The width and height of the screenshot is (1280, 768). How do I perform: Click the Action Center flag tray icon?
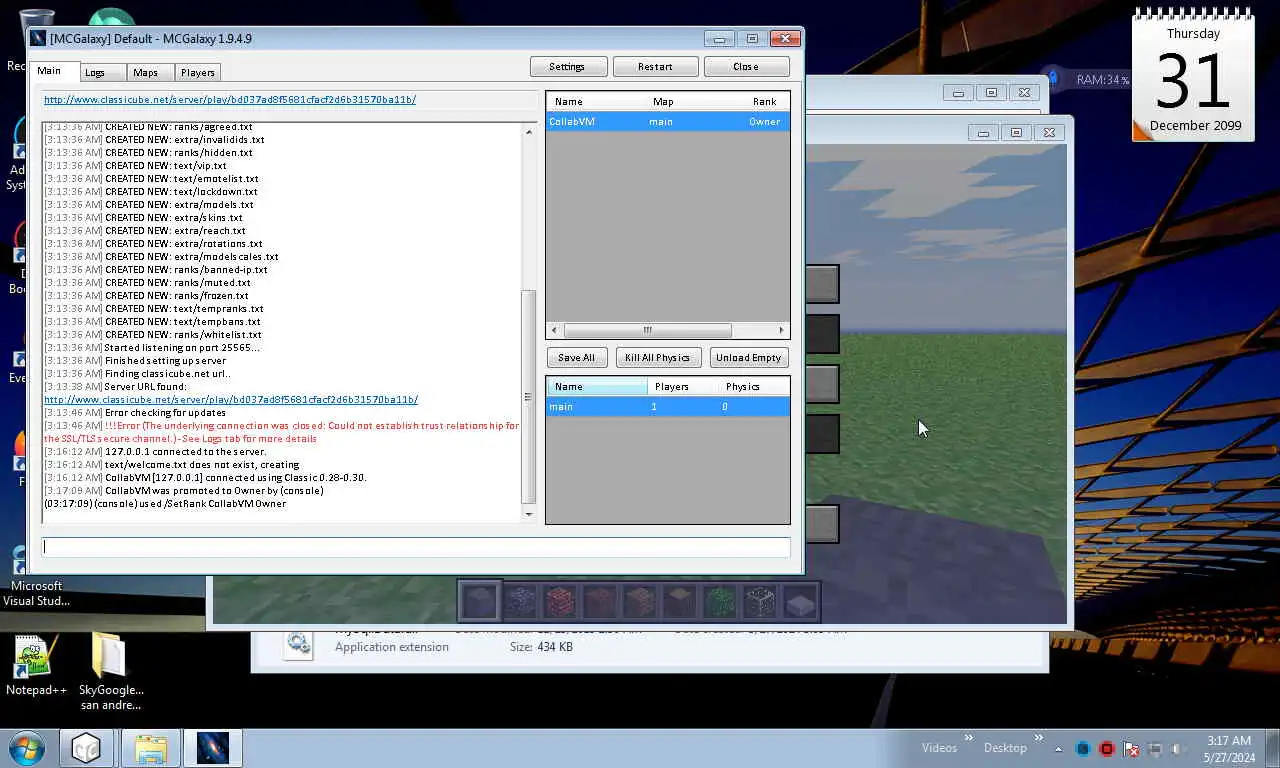(x=1131, y=748)
